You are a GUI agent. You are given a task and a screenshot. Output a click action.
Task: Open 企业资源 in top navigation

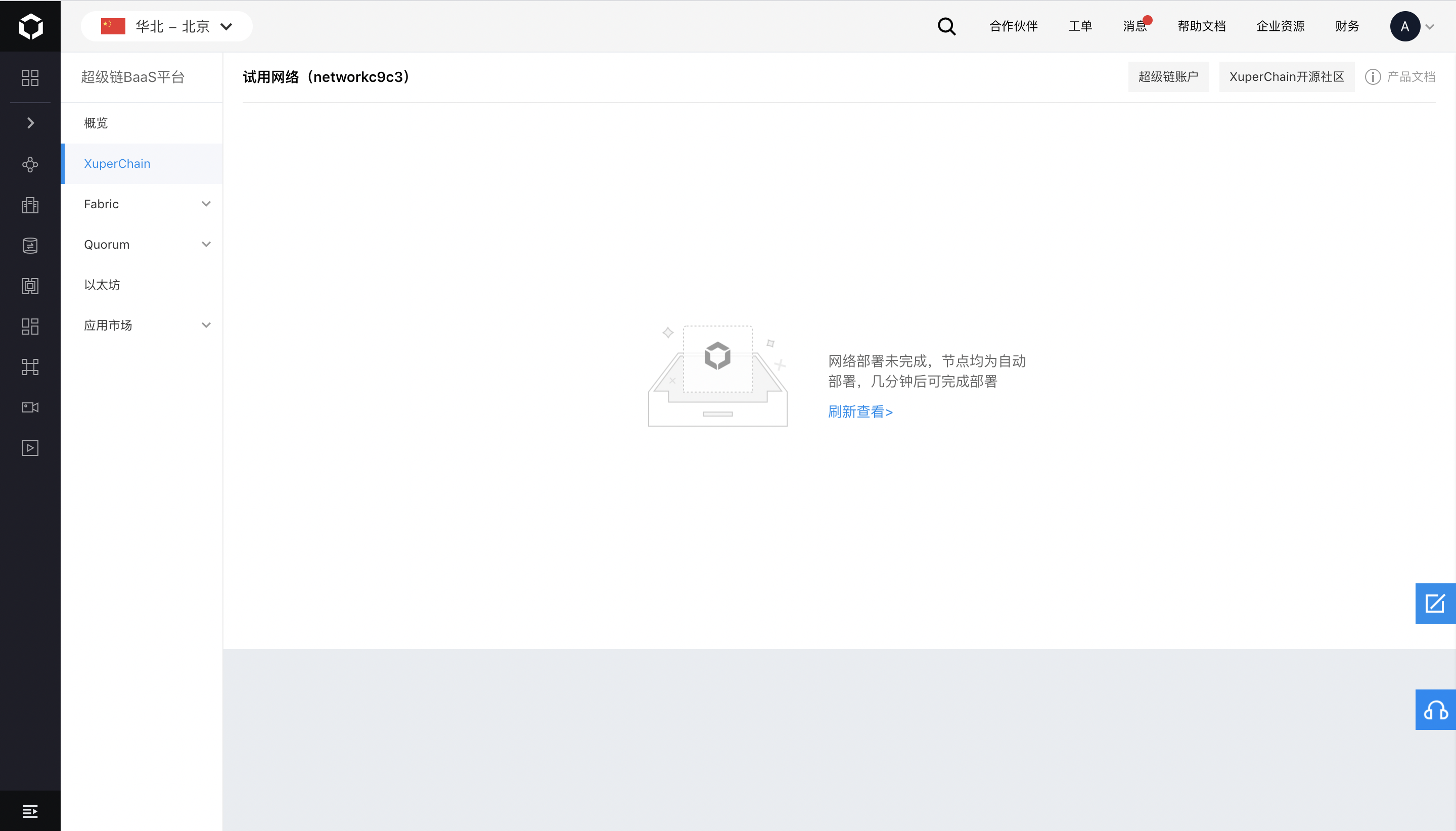[x=1280, y=26]
